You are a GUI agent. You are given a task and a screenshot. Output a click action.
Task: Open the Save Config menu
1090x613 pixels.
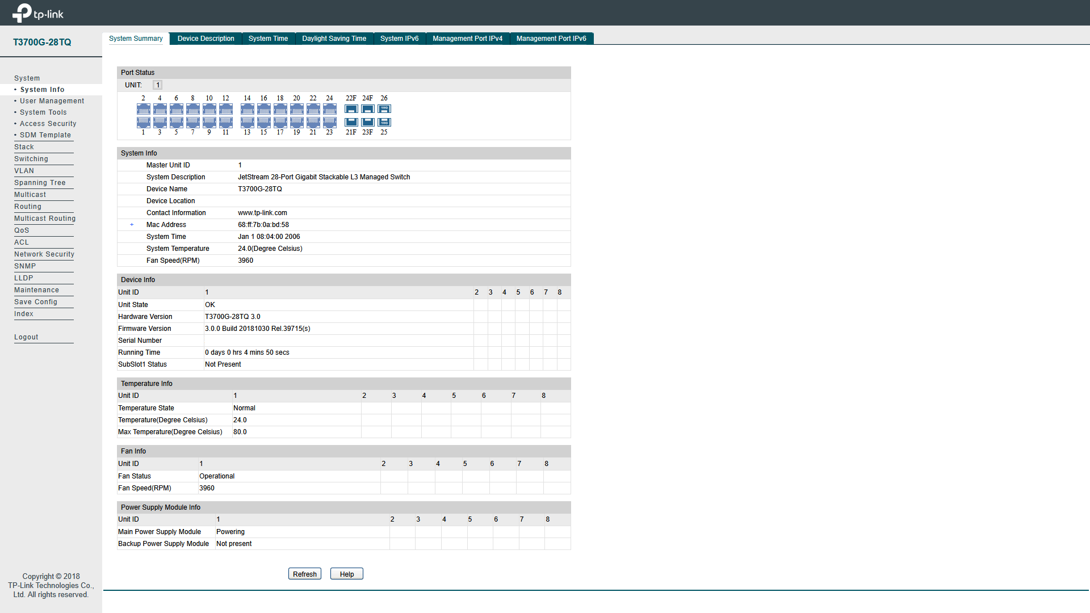pos(35,302)
